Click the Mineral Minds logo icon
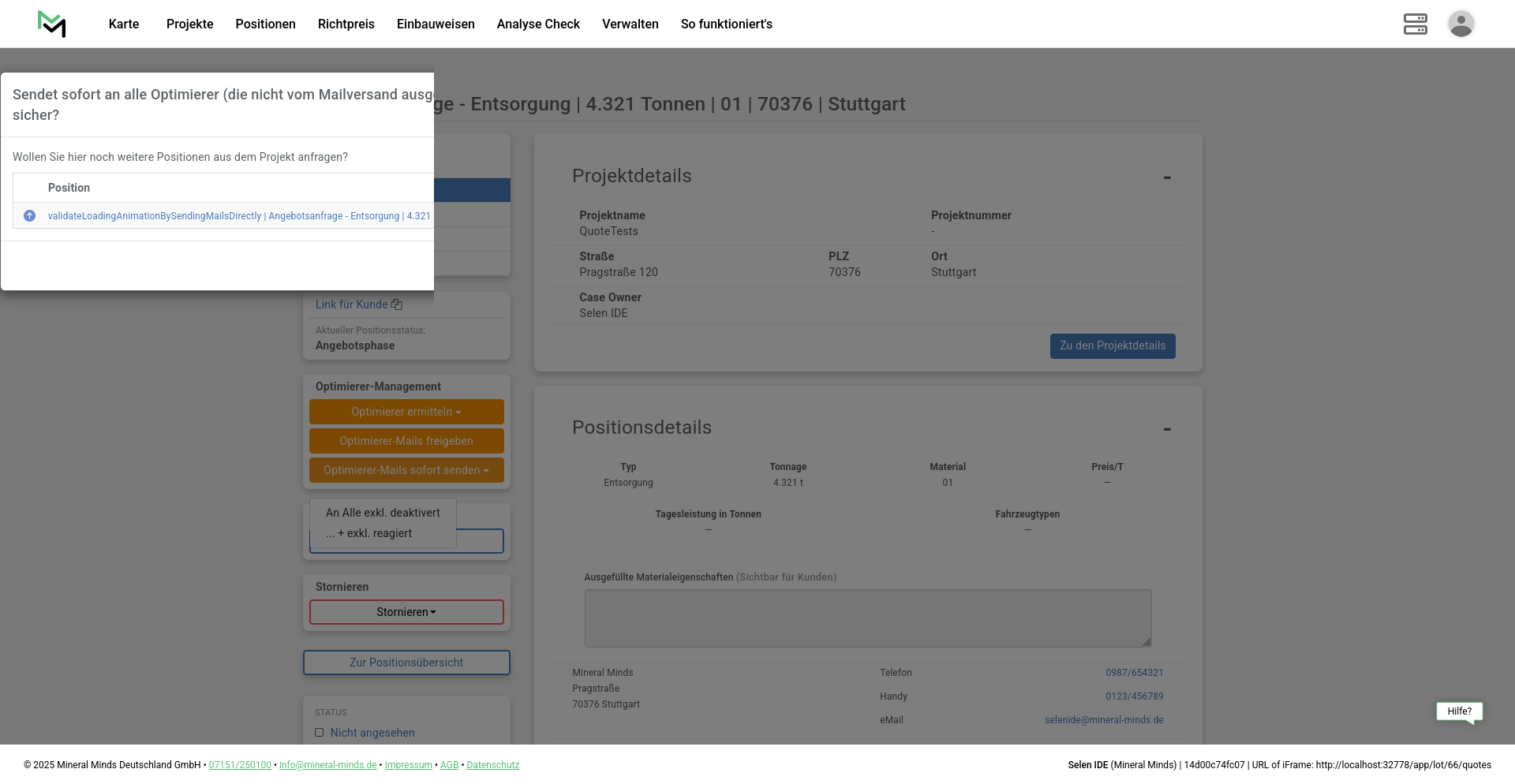 [52, 24]
